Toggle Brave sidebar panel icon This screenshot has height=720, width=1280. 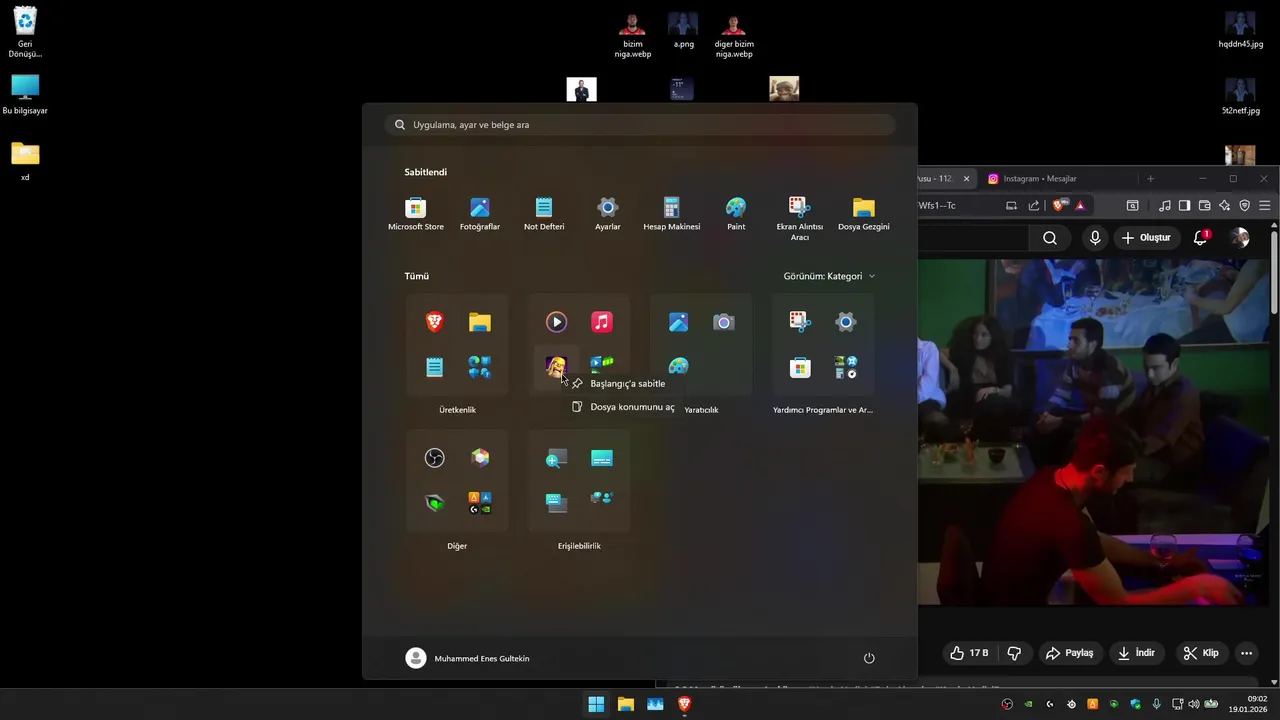point(1184,206)
